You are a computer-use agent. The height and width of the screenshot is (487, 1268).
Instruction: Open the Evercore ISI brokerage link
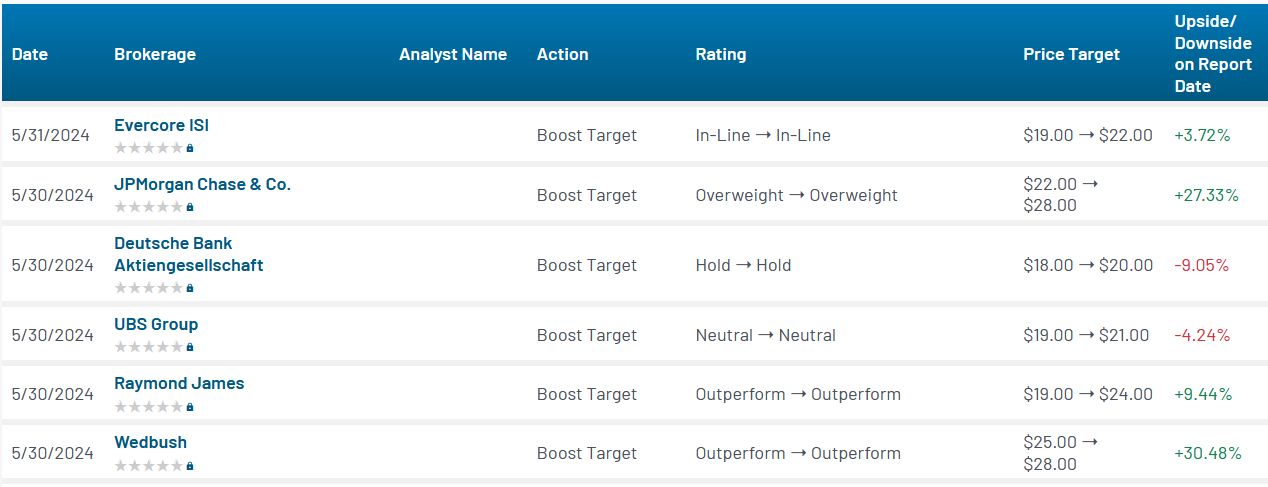pyautogui.click(x=161, y=126)
